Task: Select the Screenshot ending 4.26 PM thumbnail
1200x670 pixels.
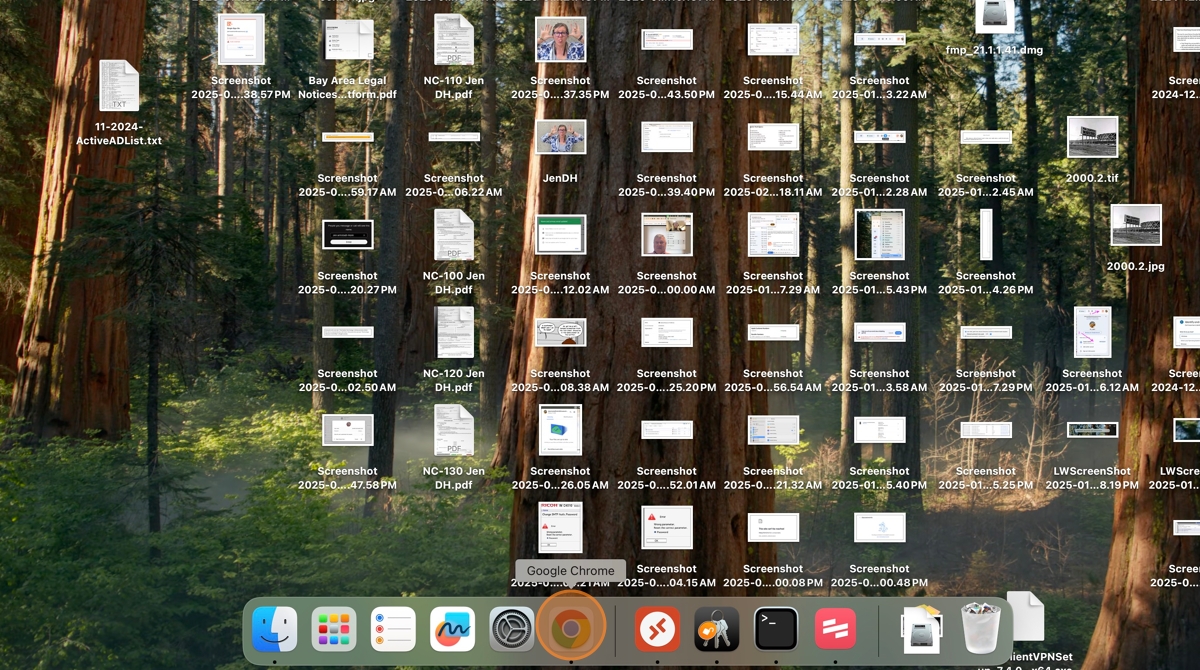Action: [986, 235]
